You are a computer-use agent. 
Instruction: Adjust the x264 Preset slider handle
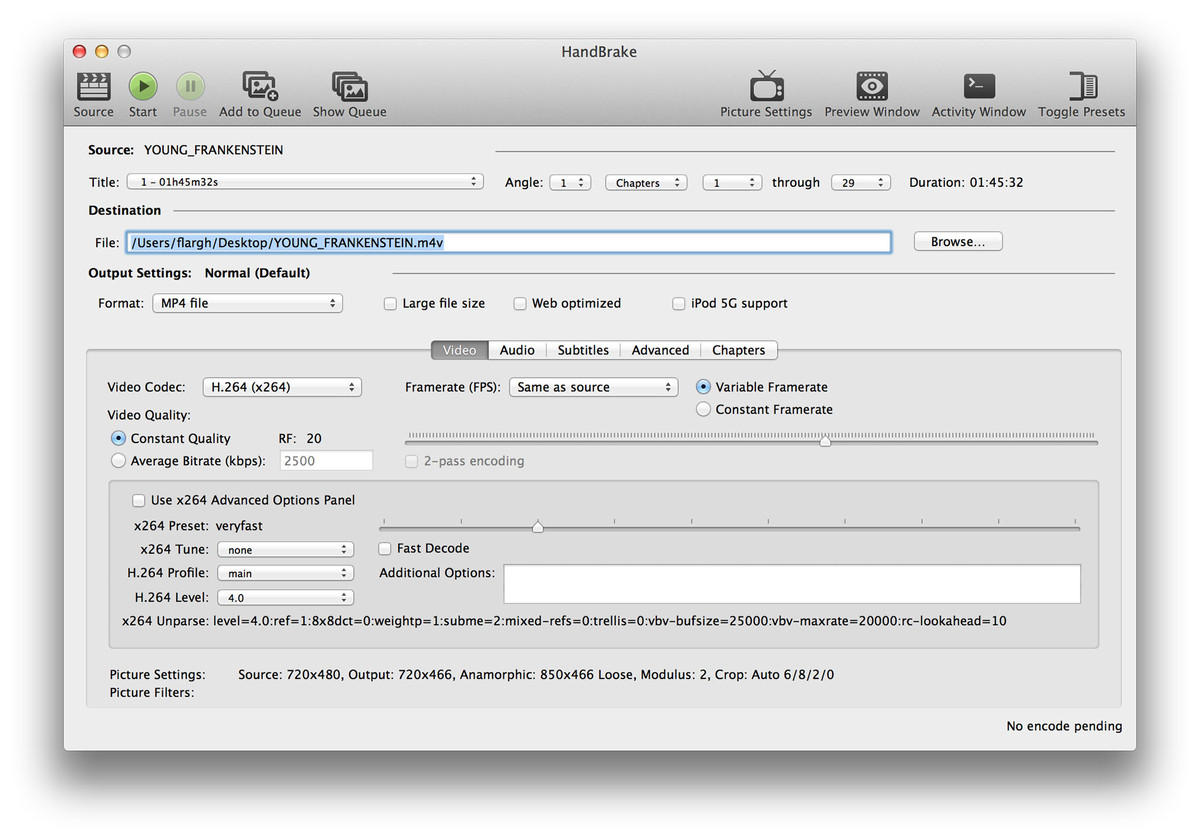point(538,527)
